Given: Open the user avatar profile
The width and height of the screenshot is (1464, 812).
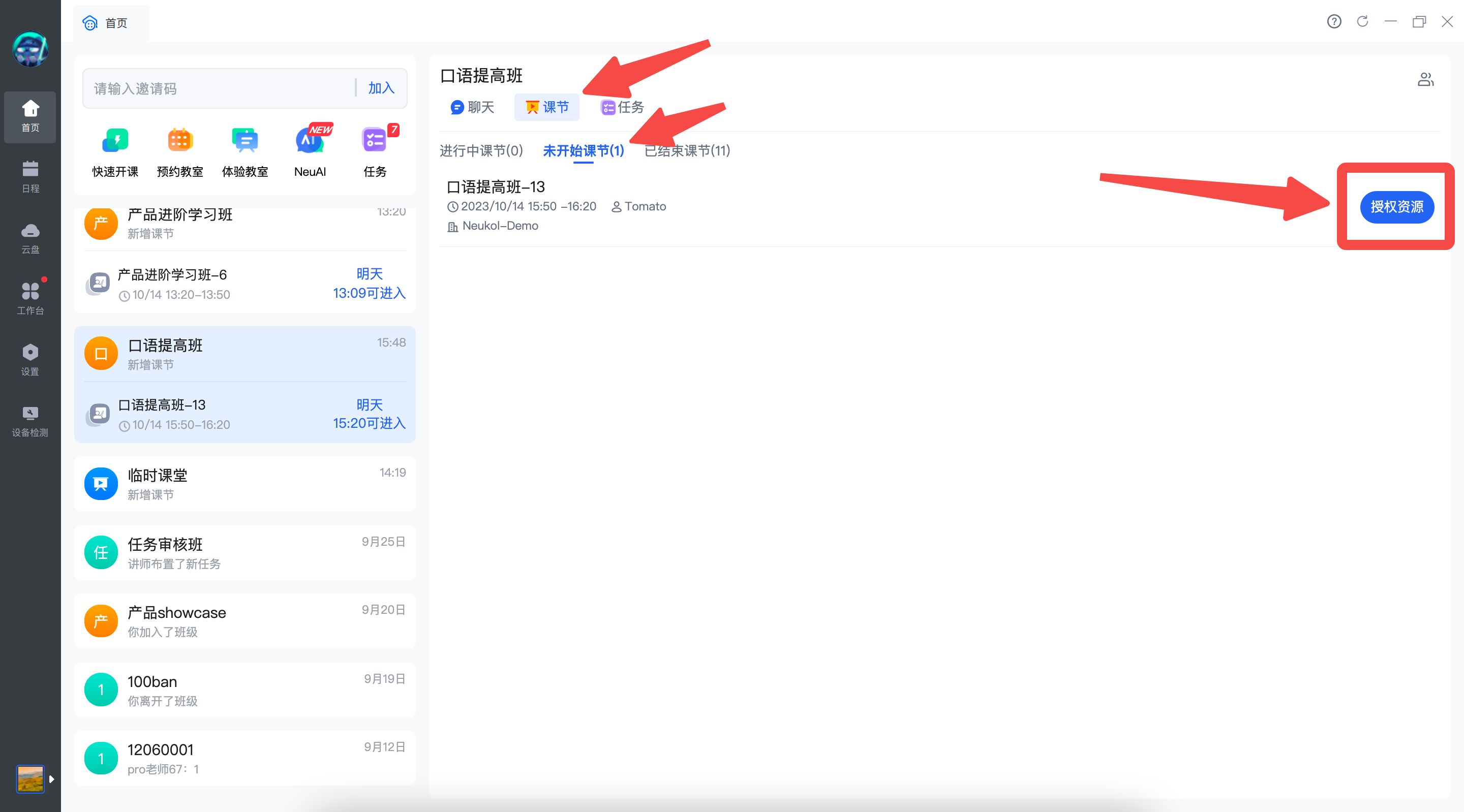Looking at the screenshot, I should click(30, 49).
